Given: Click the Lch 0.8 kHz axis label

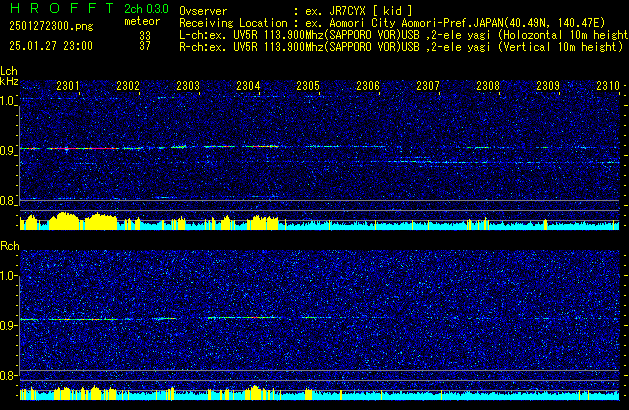Looking at the screenshot, I should coord(8,201).
